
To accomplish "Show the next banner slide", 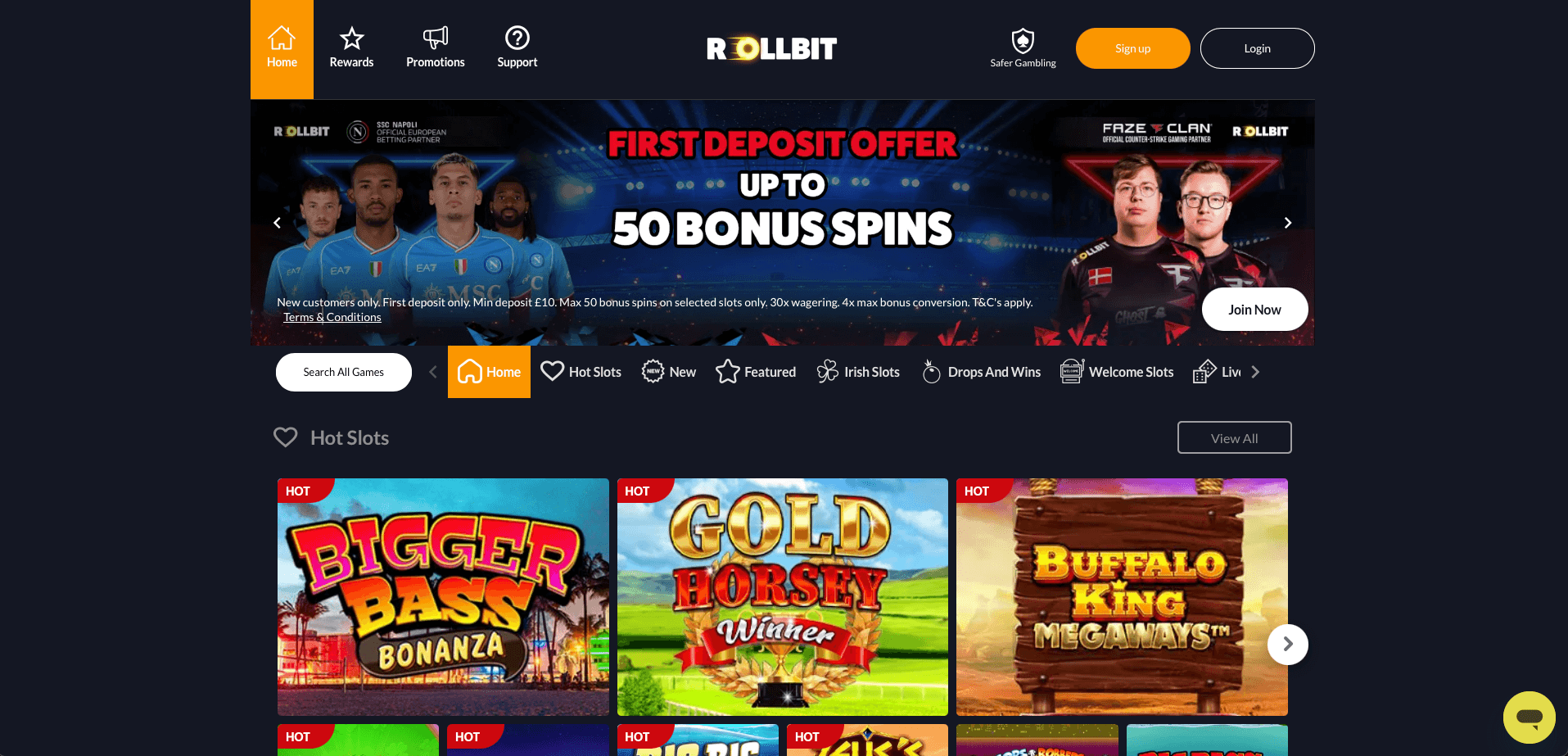I will (1287, 223).
